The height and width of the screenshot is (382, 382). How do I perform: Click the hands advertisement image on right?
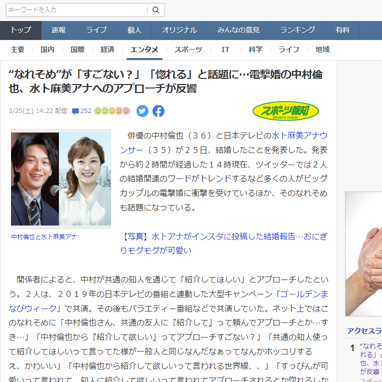coord(363,254)
